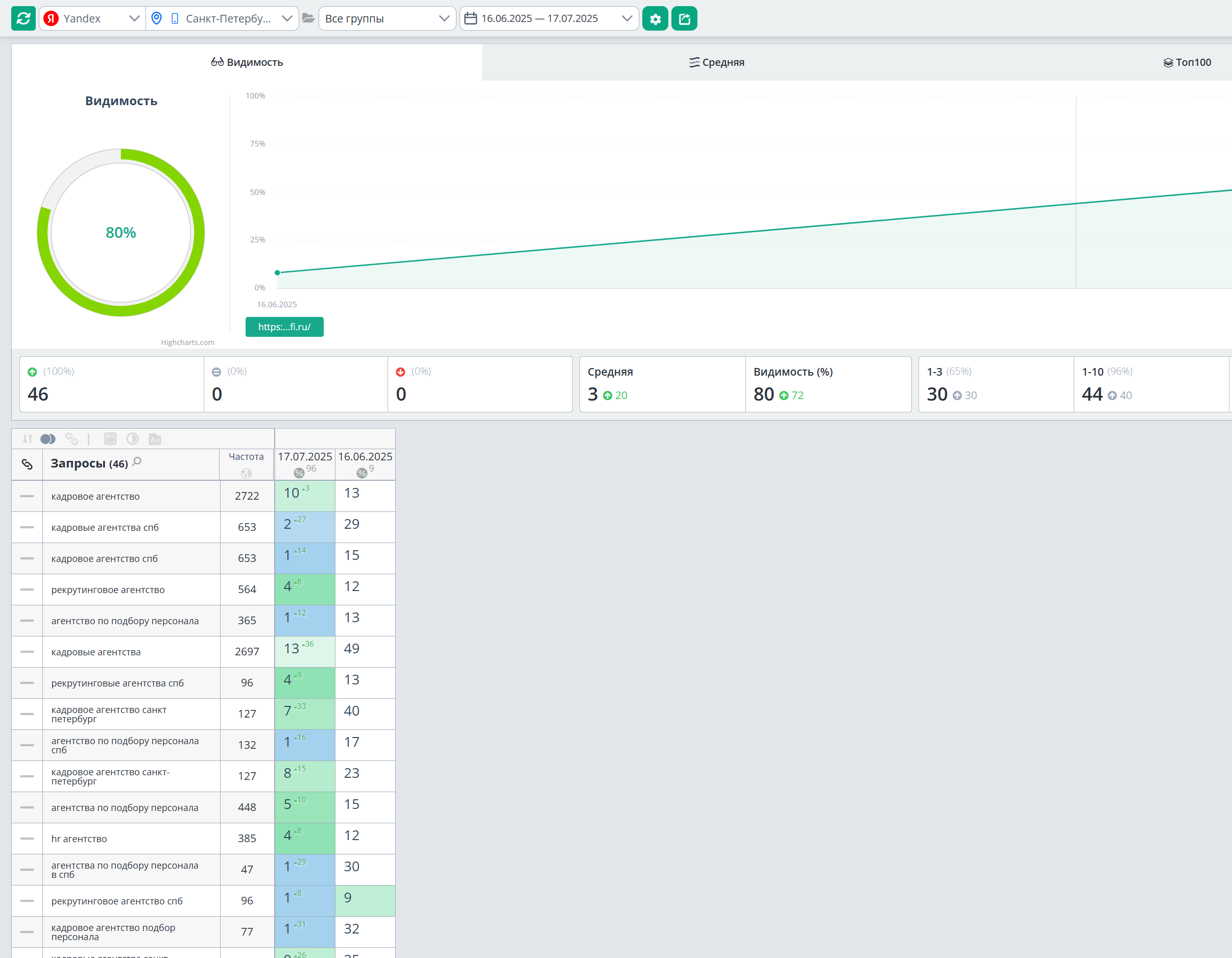Click the search magnifier next to Запросы
Image resolution: width=1232 pixels, height=958 pixels.
click(x=137, y=462)
